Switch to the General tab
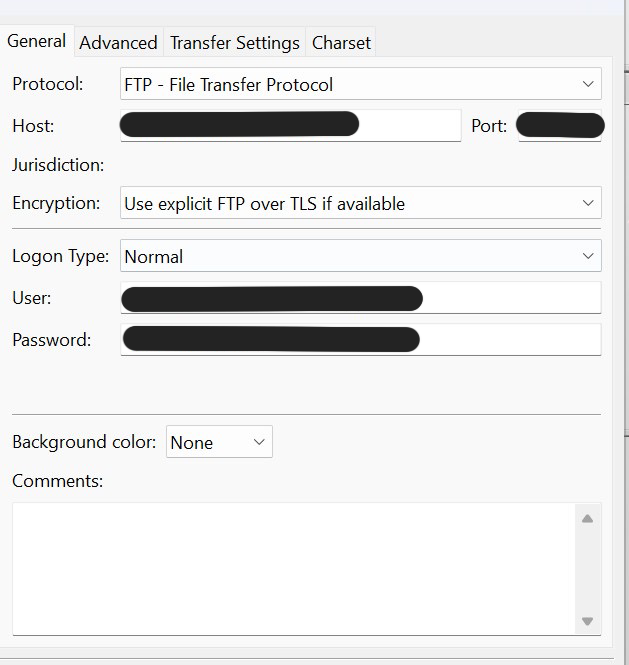This screenshot has width=629, height=665. [x=36, y=41]
